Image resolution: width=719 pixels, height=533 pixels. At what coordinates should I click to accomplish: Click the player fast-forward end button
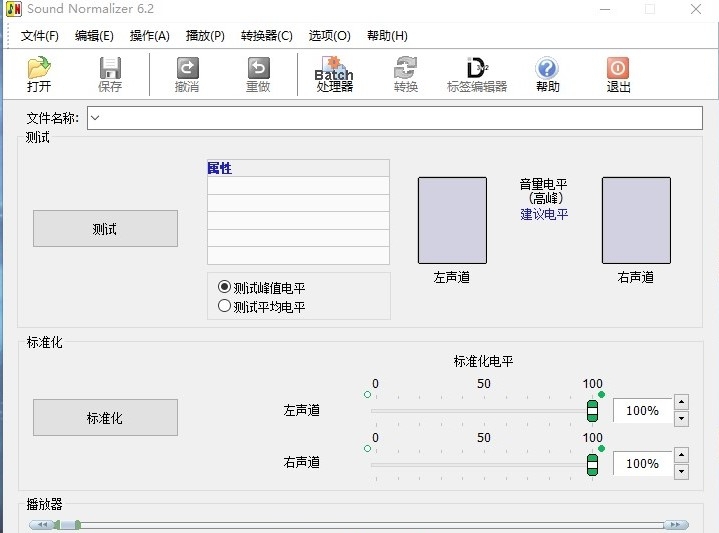coord(676,524)
